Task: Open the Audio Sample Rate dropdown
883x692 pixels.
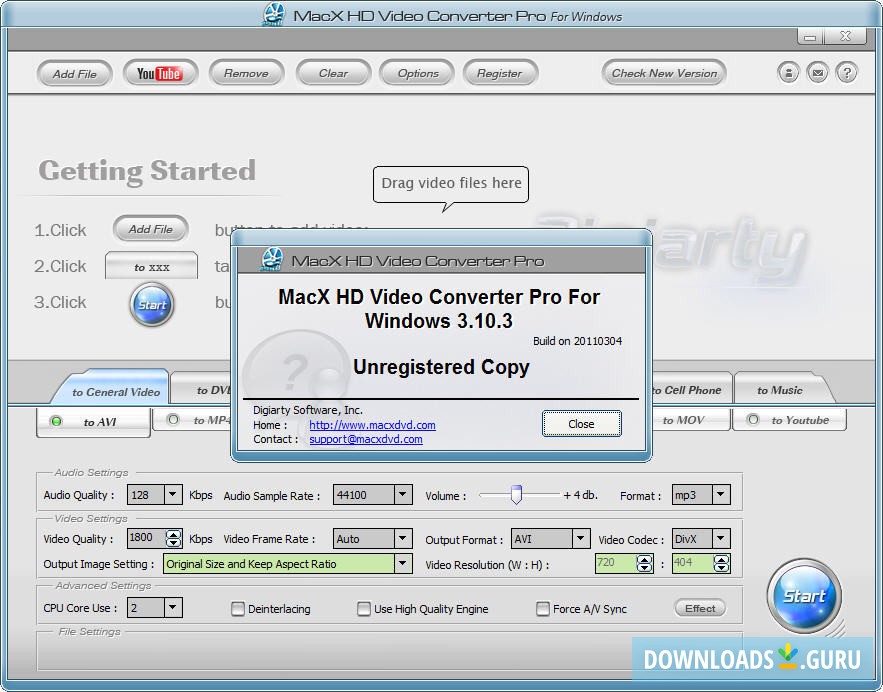Action: pyautogui.click(x=402, y=495)
